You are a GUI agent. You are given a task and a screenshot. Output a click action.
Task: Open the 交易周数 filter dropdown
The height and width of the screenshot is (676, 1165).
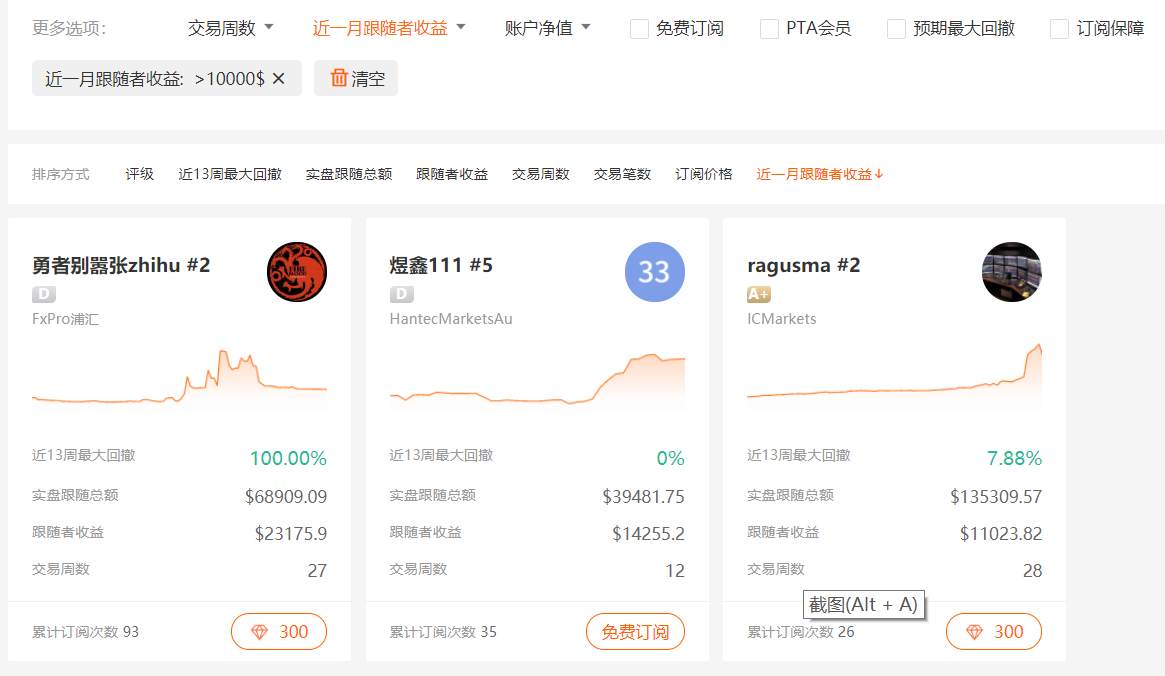(230, 28)
